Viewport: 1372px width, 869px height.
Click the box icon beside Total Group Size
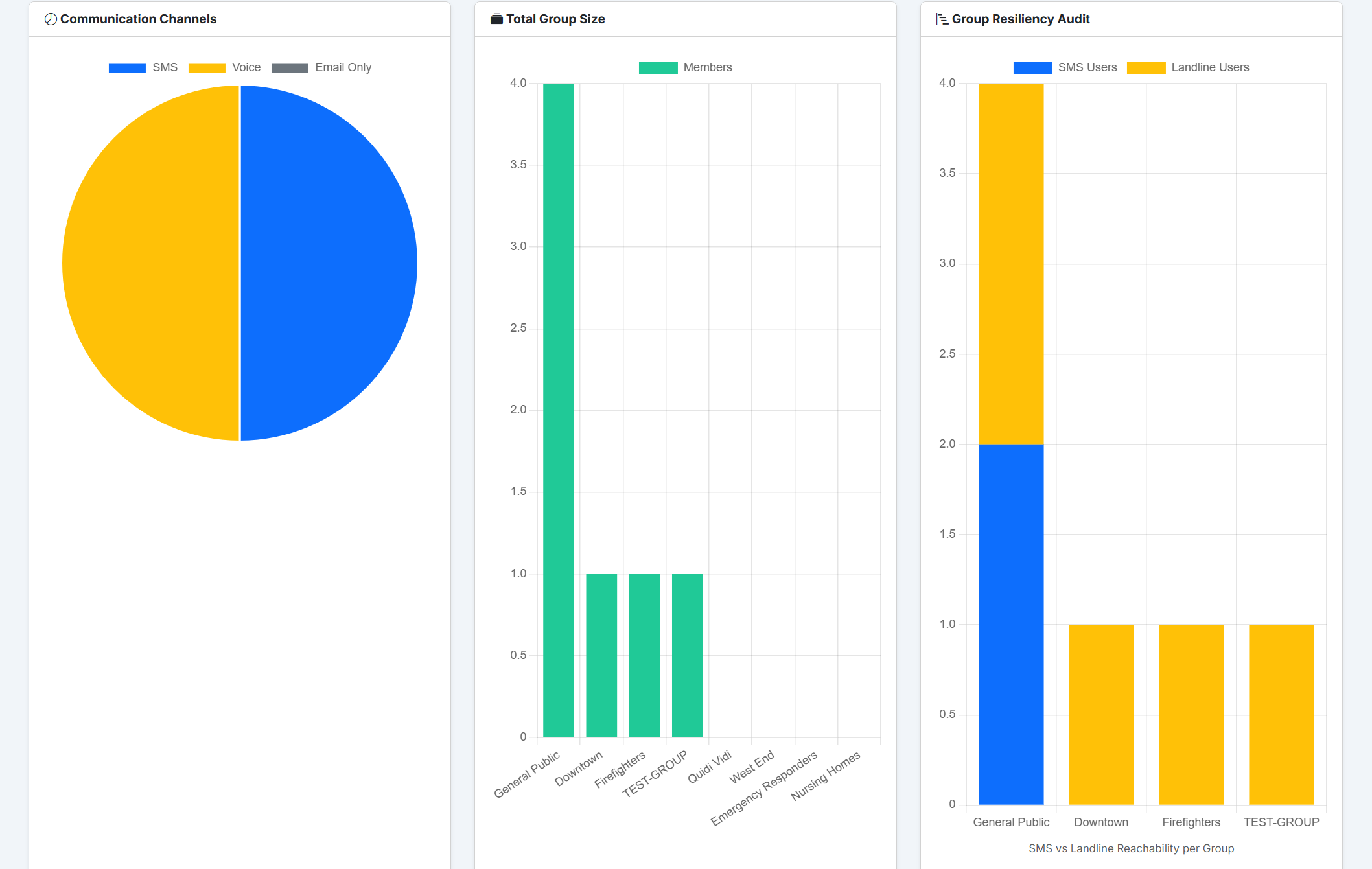pos(496,19)
